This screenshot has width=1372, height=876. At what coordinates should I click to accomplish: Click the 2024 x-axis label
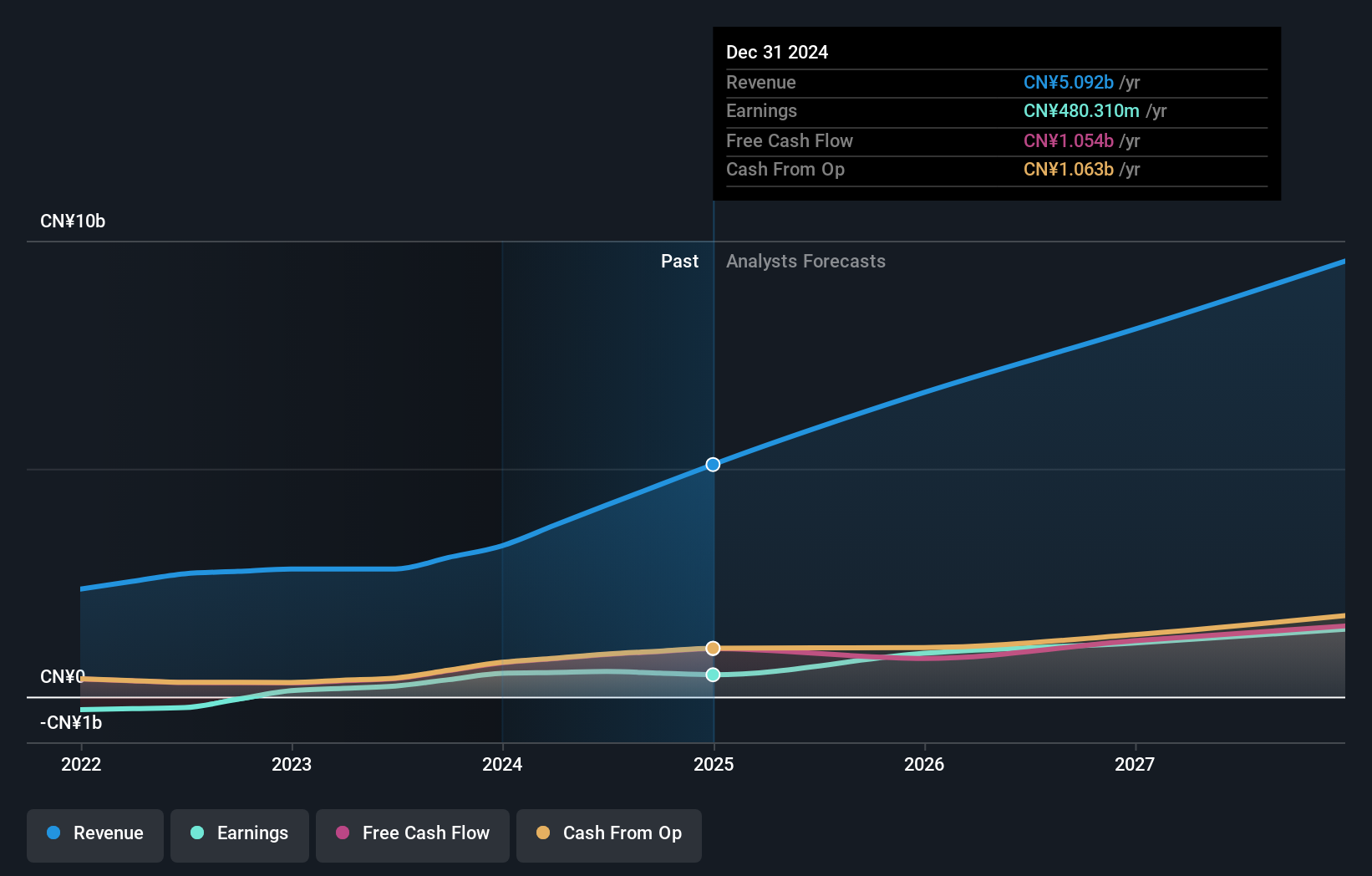tap(502, 764)
